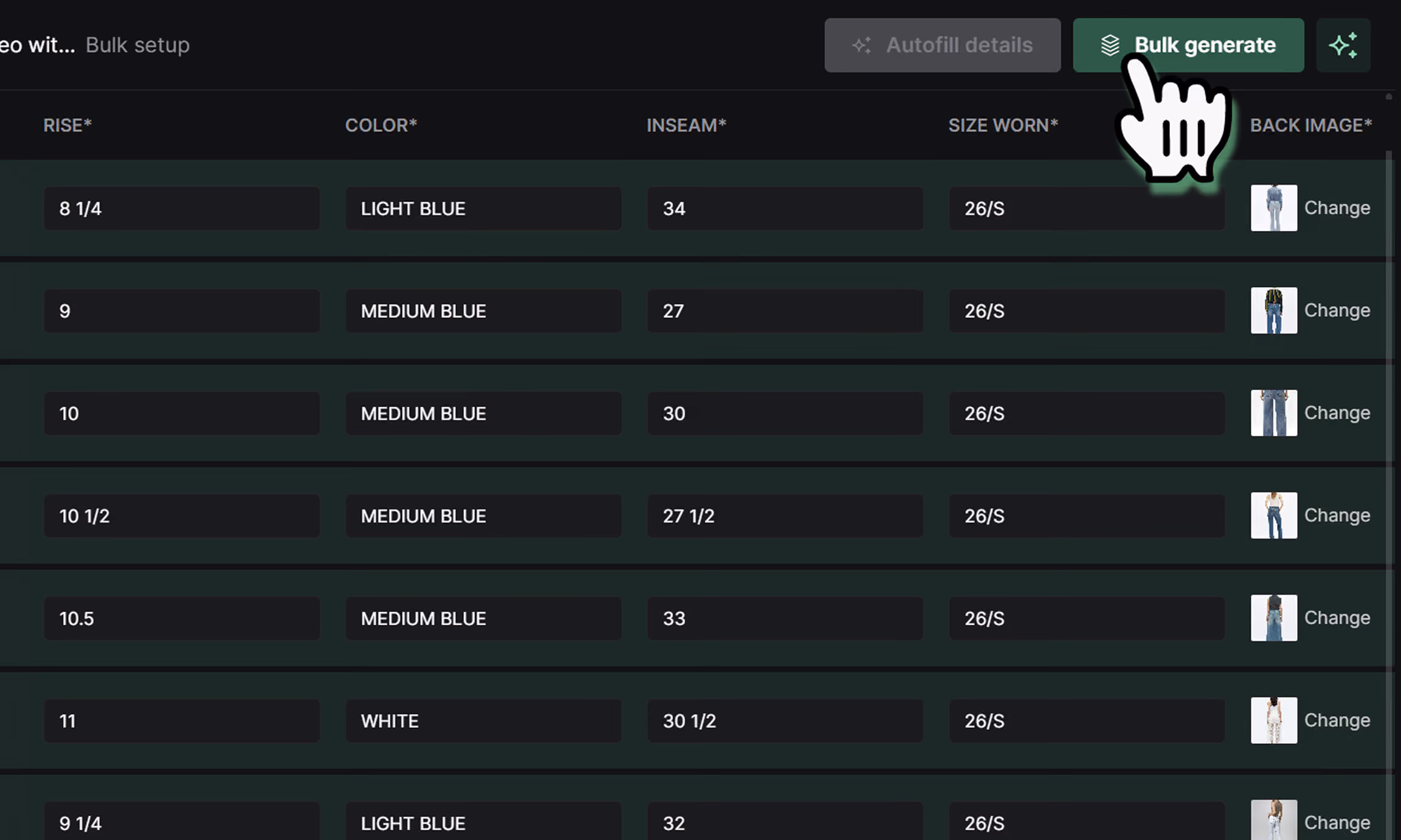This screenshot has width=1401, height=840.
Task: Open the sparkle AI assistant icon button
Action: click(x=1343, y=45)
